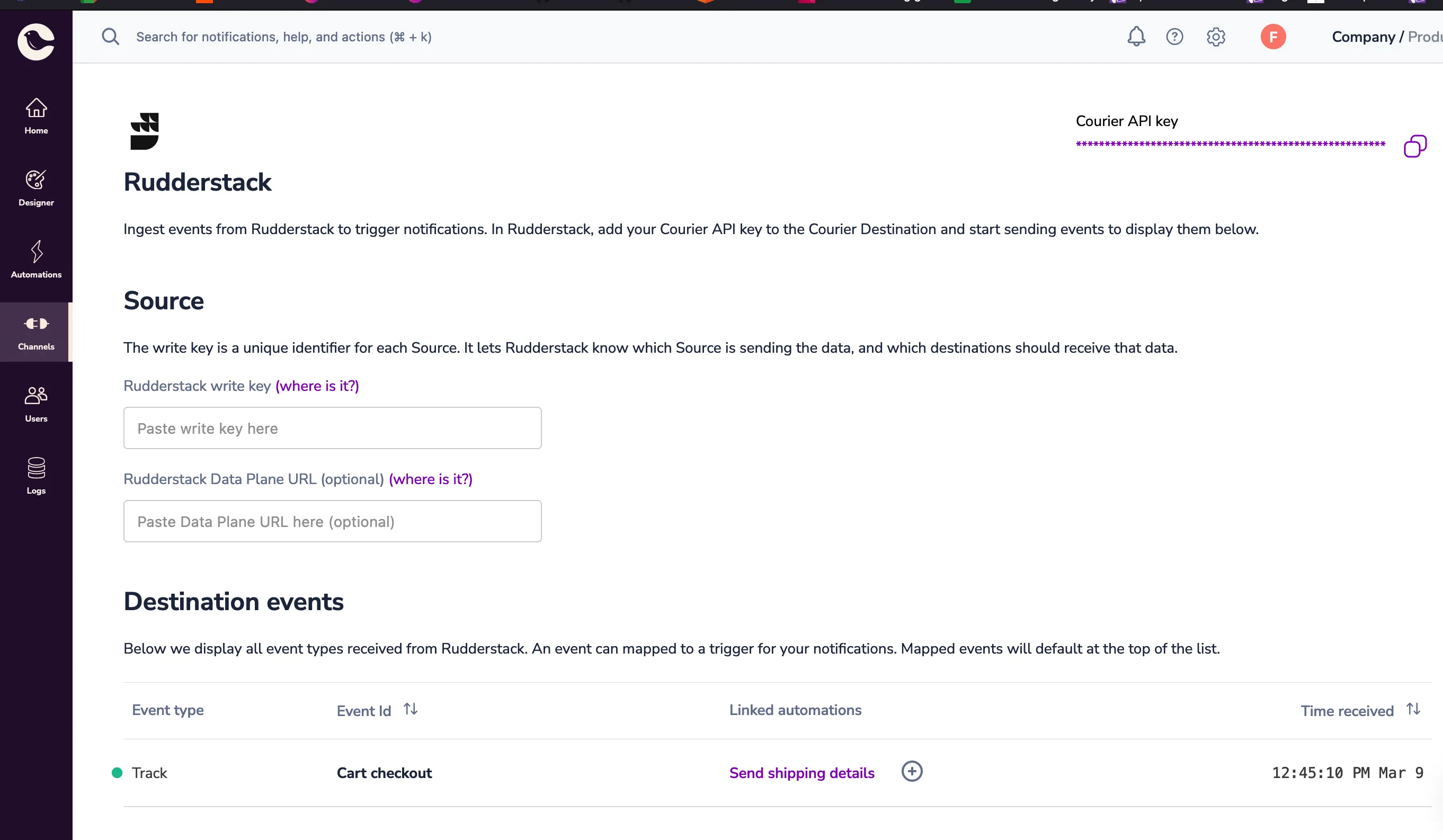The image size is (1443, 840).
Task: Open Data Plane URL 'where is it?' link
Action: click(431, 479)
